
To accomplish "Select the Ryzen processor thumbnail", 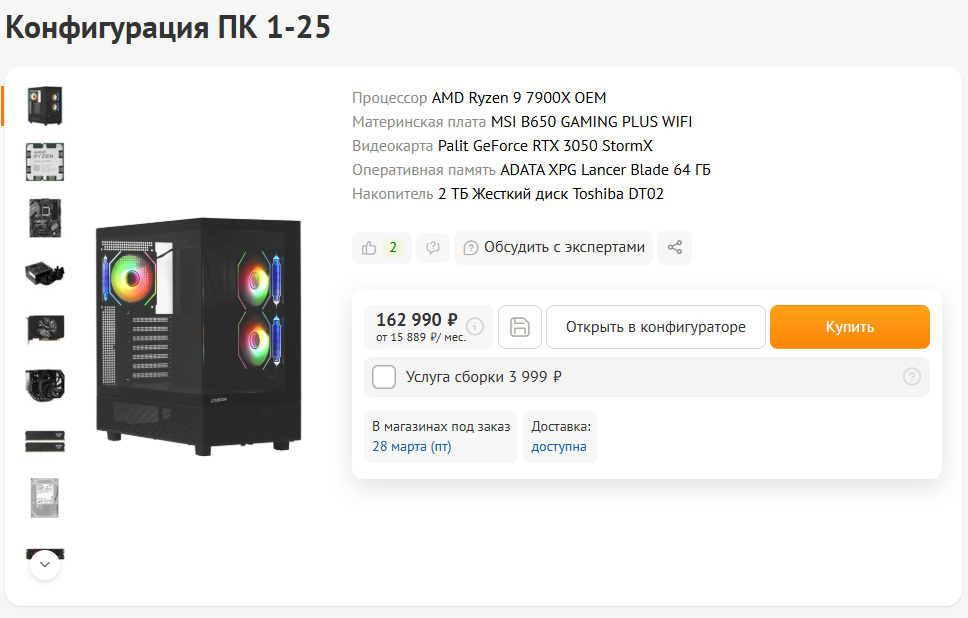I will tap(45, 162).
